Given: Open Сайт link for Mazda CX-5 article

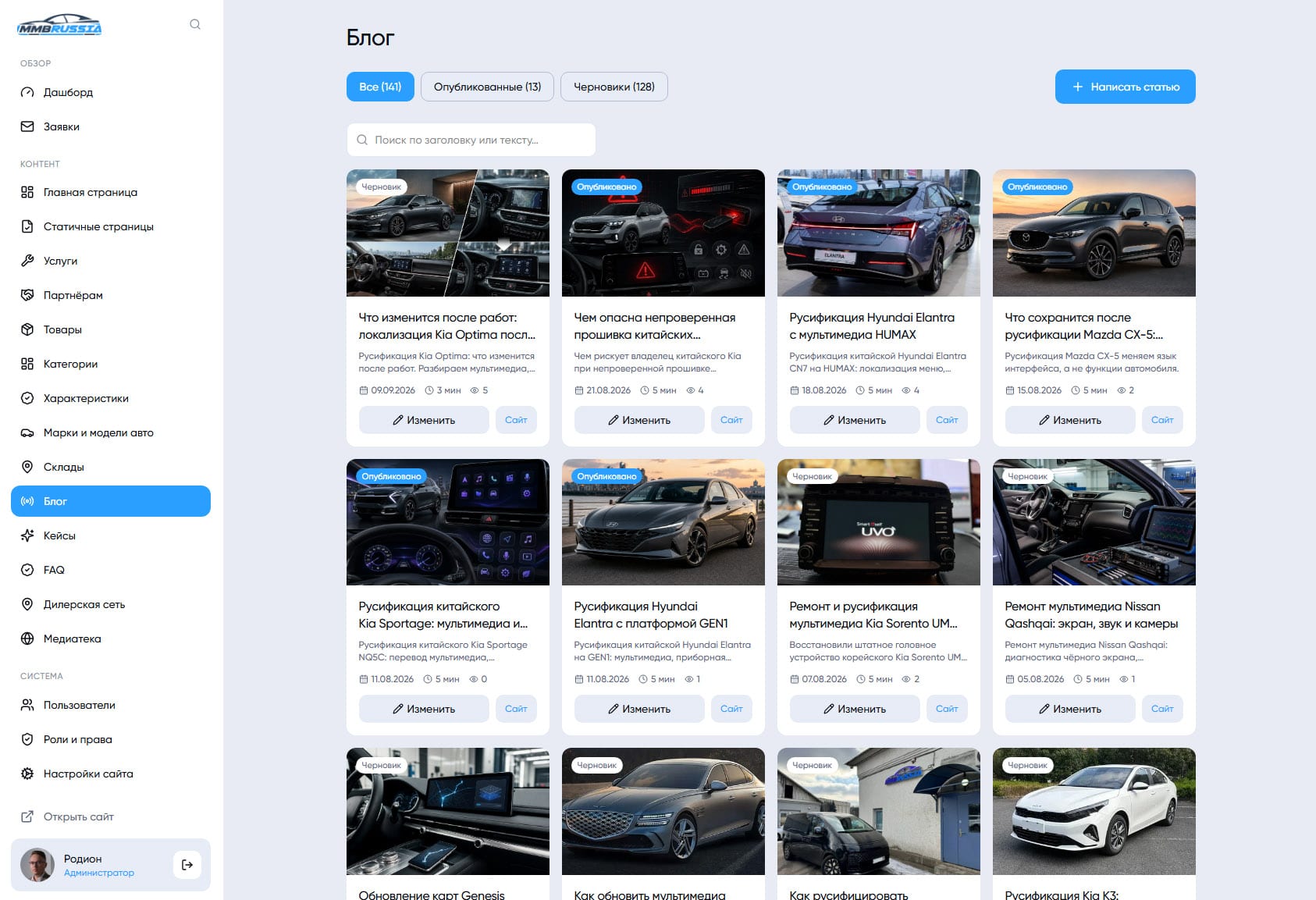Looking at the screenshot, I should [x=1162, y=420].
